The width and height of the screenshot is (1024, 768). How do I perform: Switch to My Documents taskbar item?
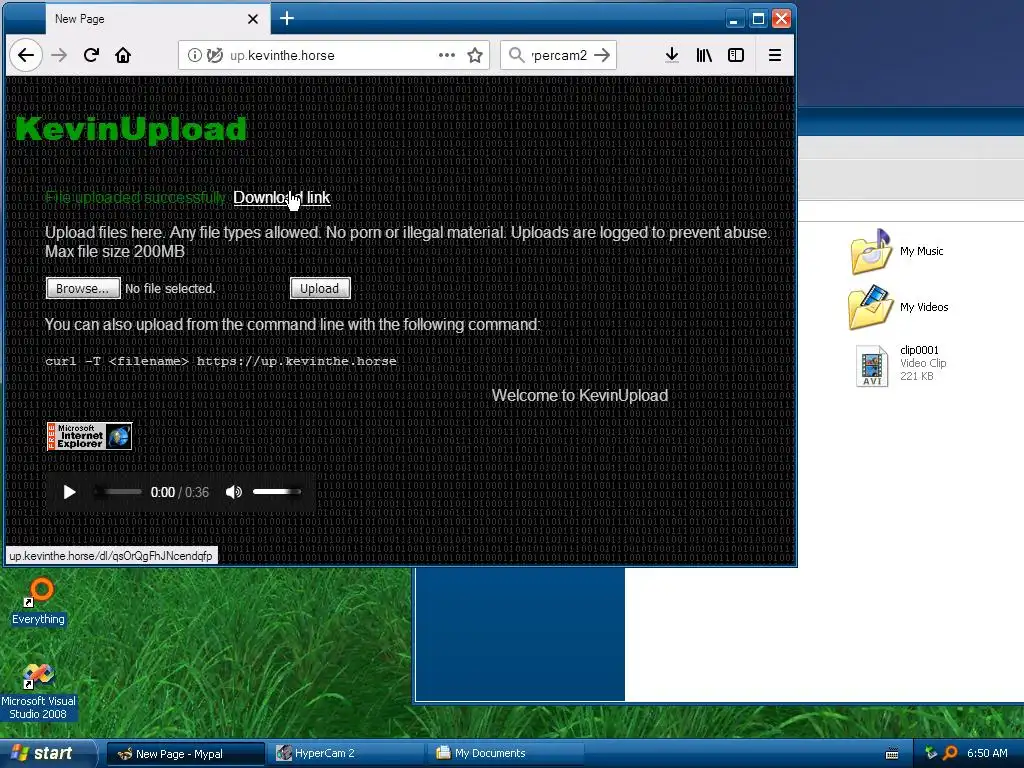tap(506, 754)
